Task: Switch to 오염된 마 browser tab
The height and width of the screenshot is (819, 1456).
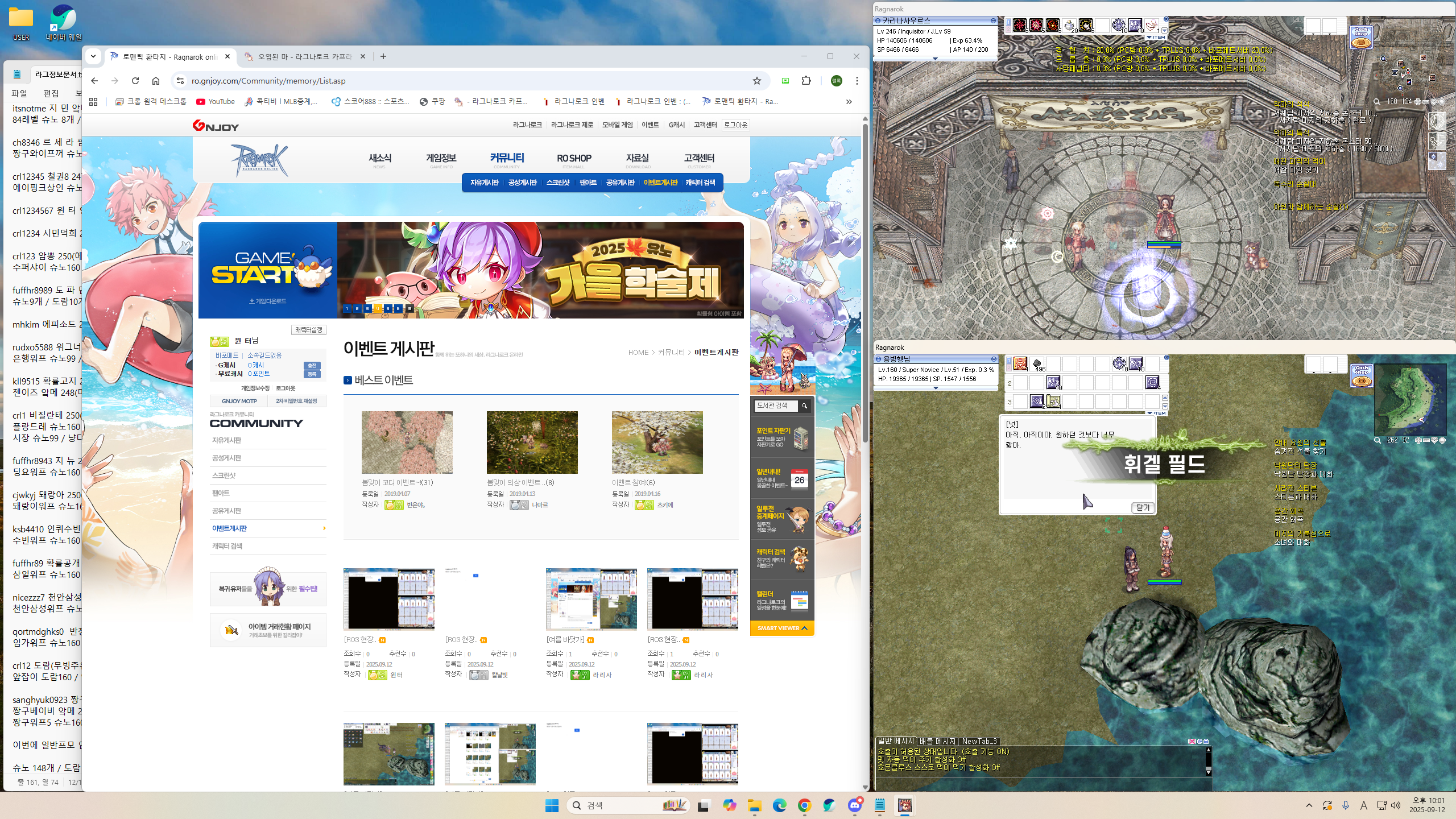Action: [x=304, y=56]
